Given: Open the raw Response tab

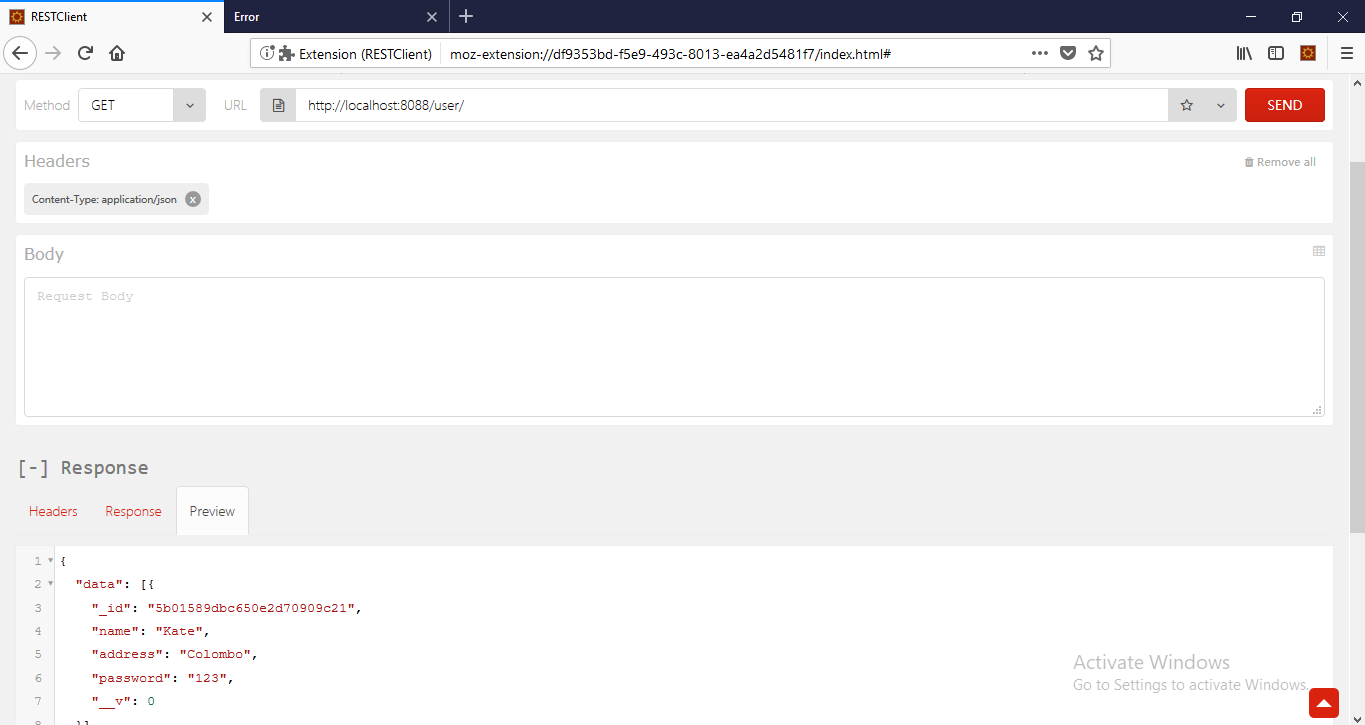Looking at the screenshot, I should pyautogui.click(x=133, y=511).
